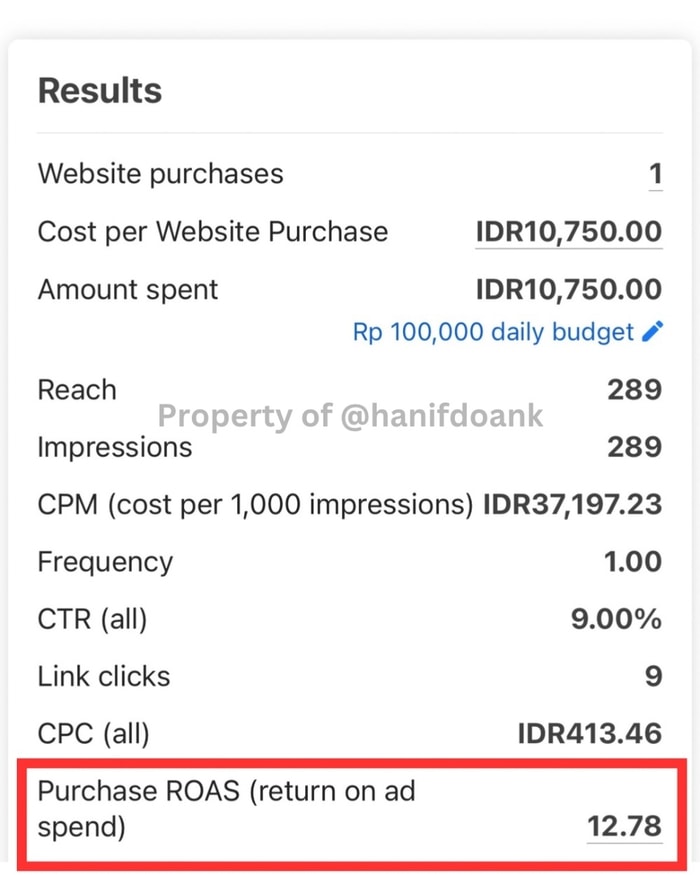Select the CTR (all) value 9.00%

pyautogui.click(x=616, y=619)
